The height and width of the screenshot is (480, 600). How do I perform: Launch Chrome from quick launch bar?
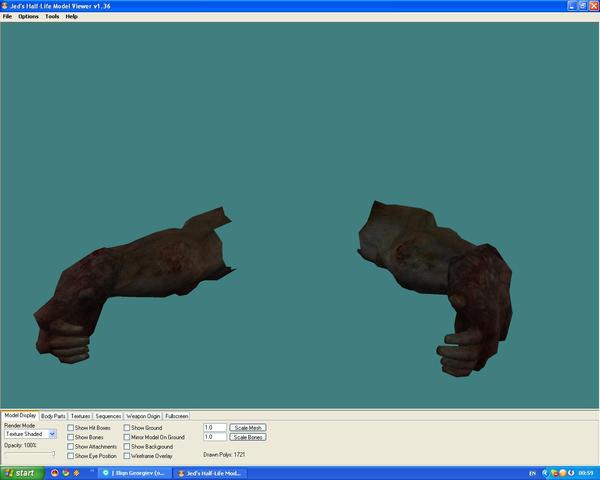65,473
